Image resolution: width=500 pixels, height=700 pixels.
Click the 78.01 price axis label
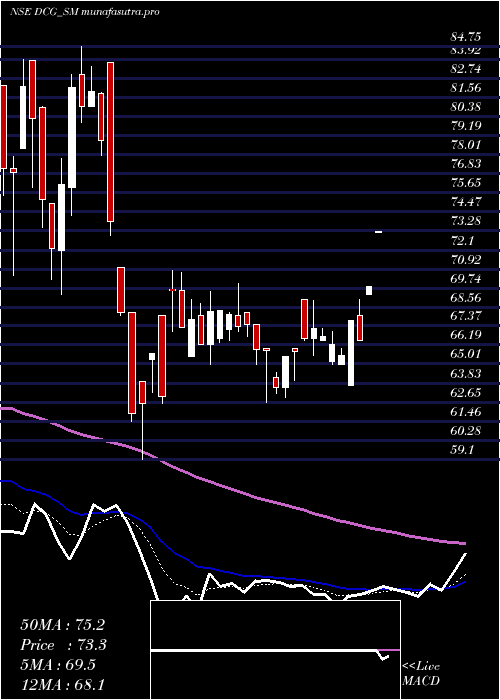pos(466,145)
